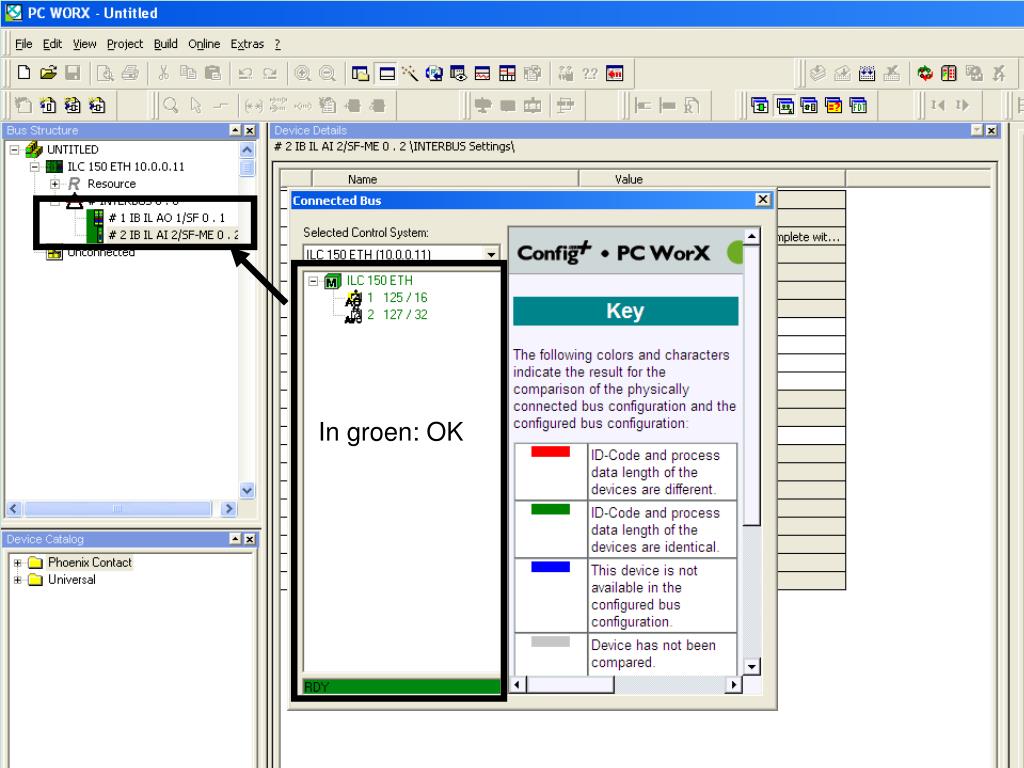The width and height of the screenshot is (1024, 768).
Task: Select device 2 127 / 32 in Connected Bus
Action: [x=396, y=315]
